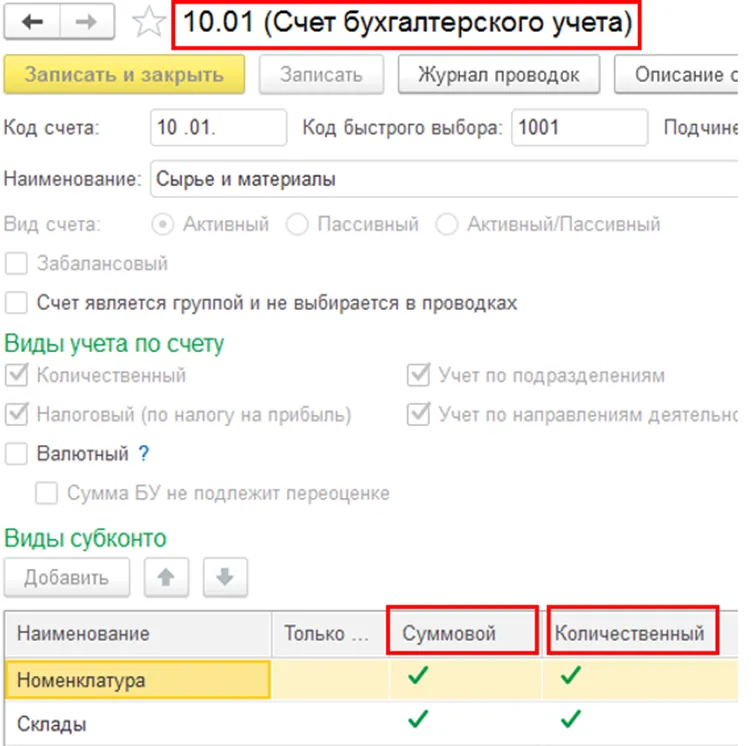This screenshot has height=746, width=755.
Task: Enable the Валютный checkbox
Action: [16, 454]
